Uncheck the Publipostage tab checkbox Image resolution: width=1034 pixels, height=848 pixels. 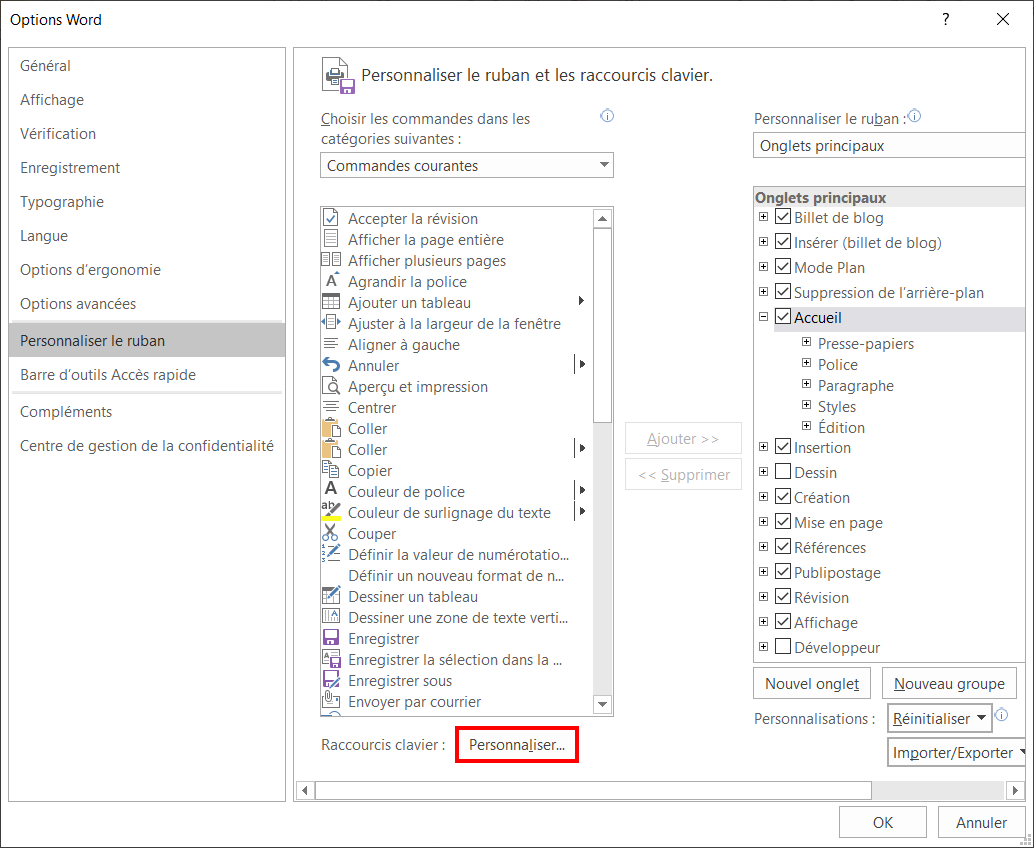point(783,571)
